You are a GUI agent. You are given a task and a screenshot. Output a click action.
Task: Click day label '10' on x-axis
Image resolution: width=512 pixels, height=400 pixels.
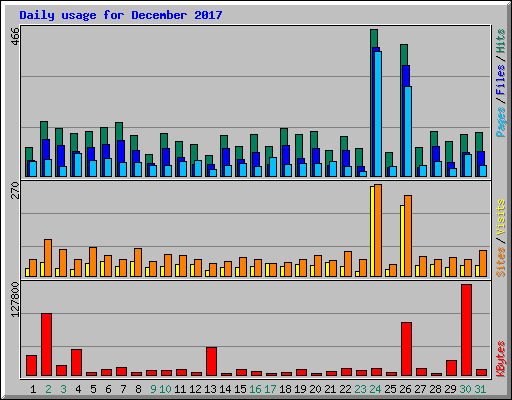click(x=165, y=389)
